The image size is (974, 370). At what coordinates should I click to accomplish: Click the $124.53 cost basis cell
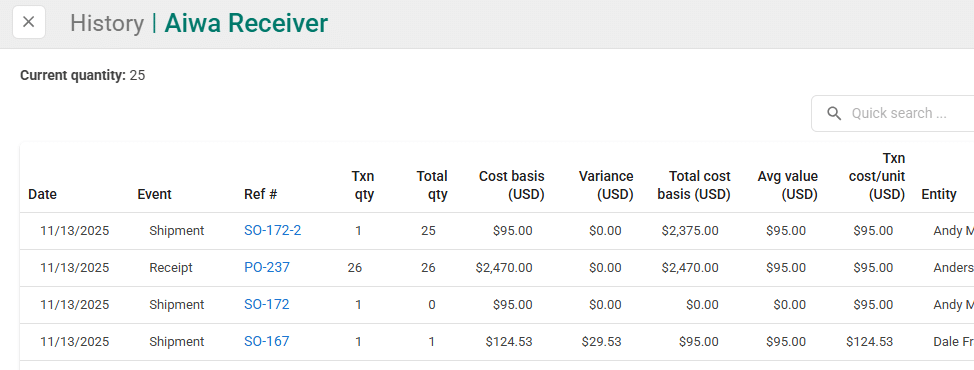(509, 341)
